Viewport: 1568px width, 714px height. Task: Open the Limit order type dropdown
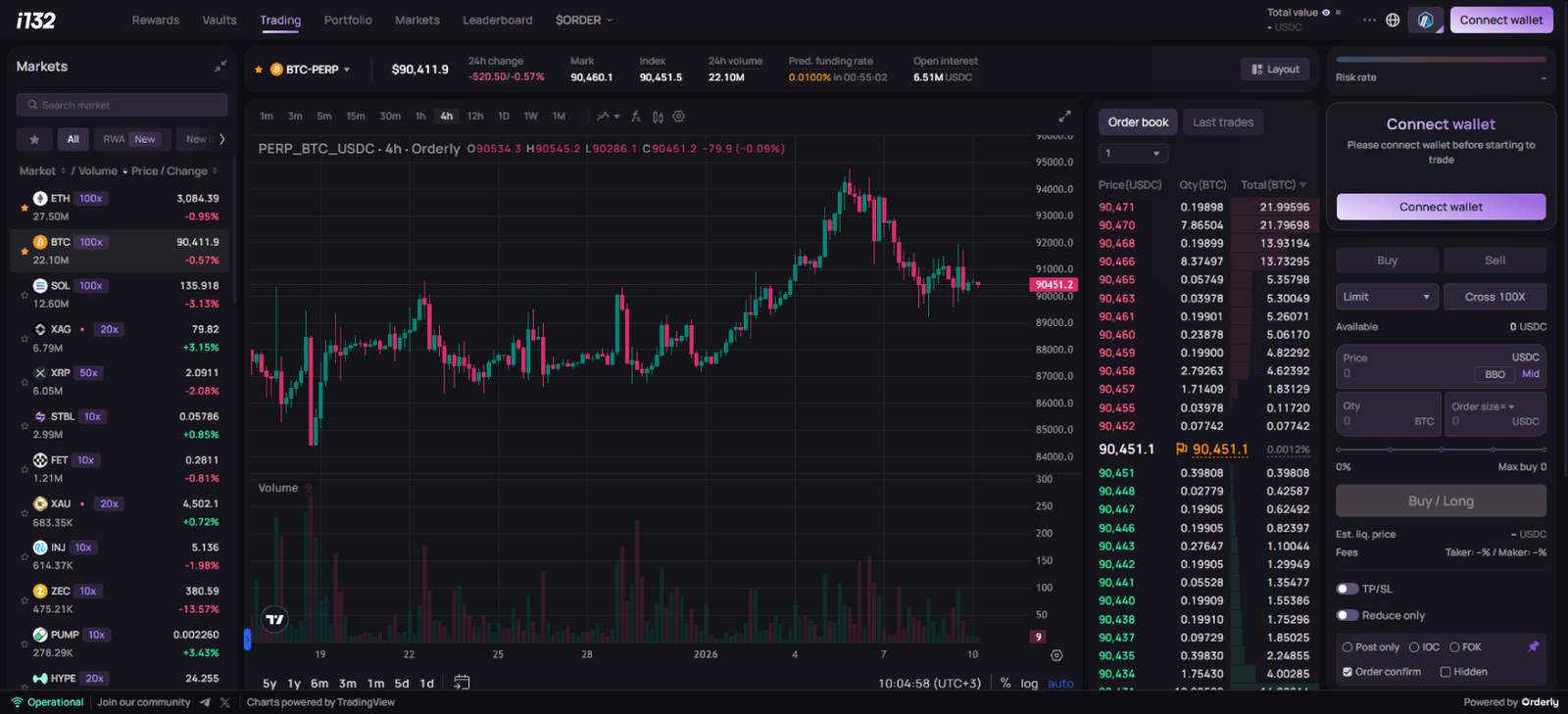(1386, 297)
